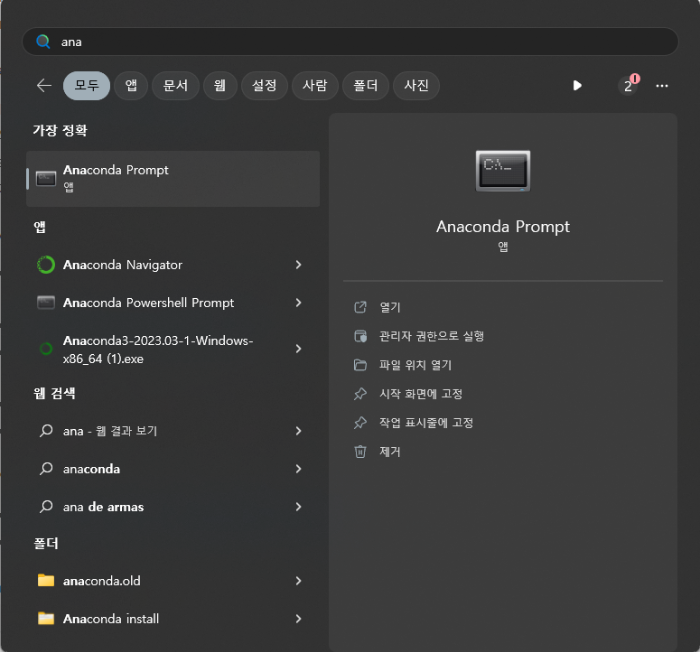This screenshot has width=700, height=652.
Task: Select the Anaconda Prompt best match result
Action: coord(173,179)
